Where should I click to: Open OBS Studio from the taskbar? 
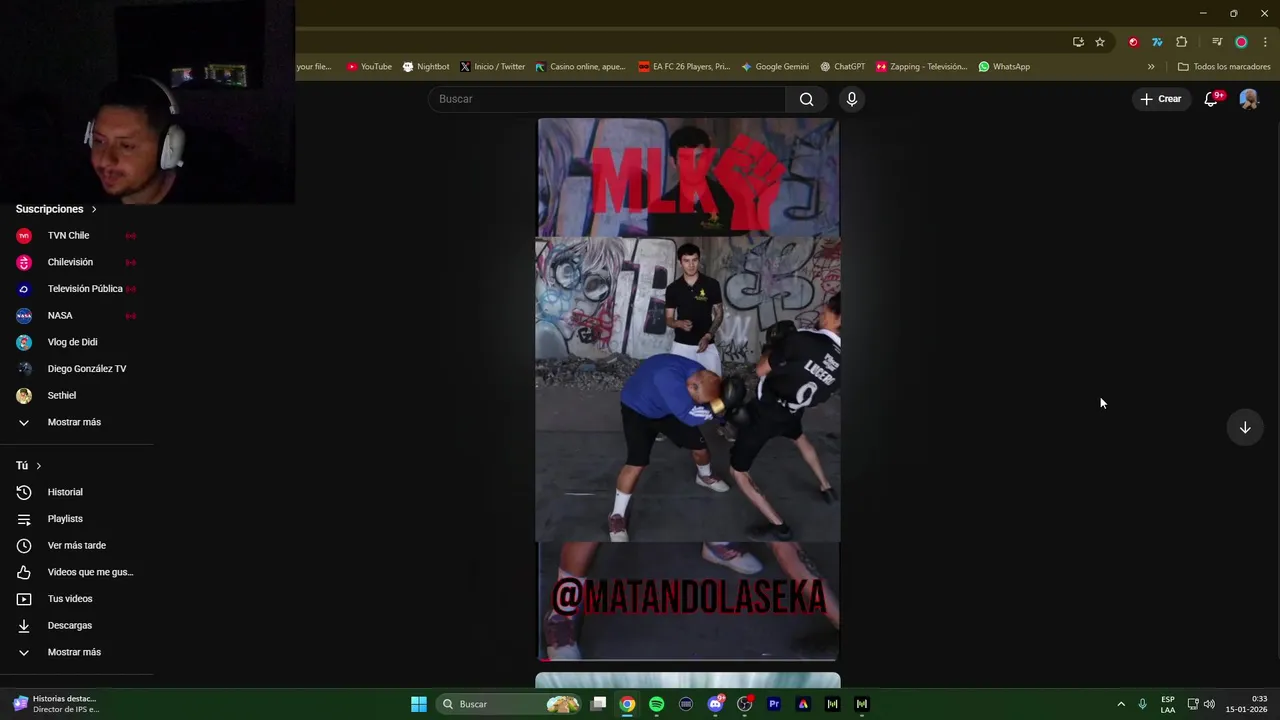click(x=744, y=704)
